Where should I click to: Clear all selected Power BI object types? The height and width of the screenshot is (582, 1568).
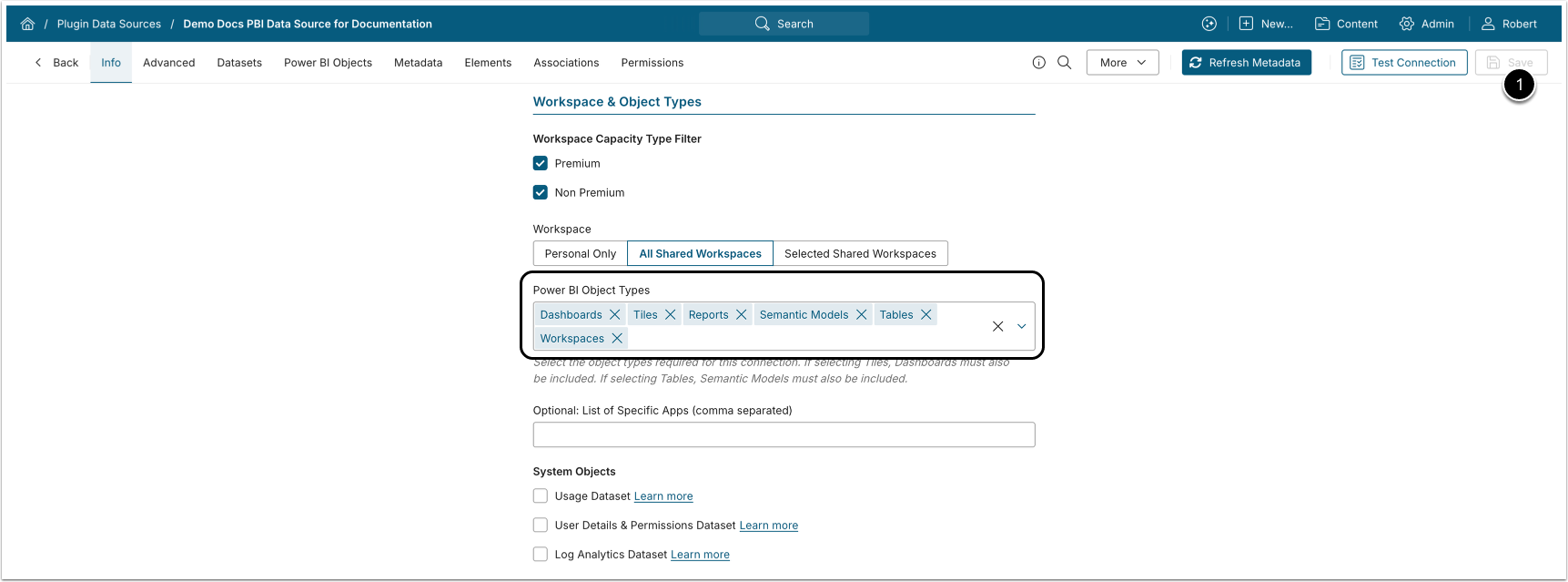[x=997, y=326]
